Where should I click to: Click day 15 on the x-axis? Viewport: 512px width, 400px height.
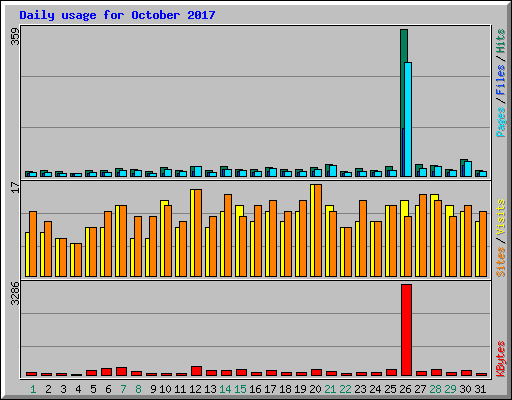pyautogui.click(x=240, y=389)
